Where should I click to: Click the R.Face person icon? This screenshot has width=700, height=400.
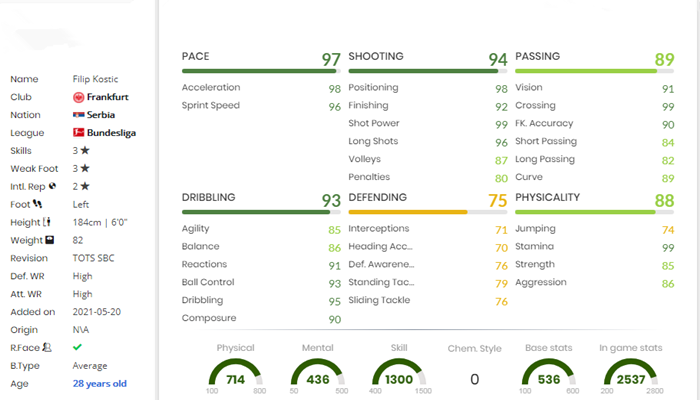(x=46, y=348)
